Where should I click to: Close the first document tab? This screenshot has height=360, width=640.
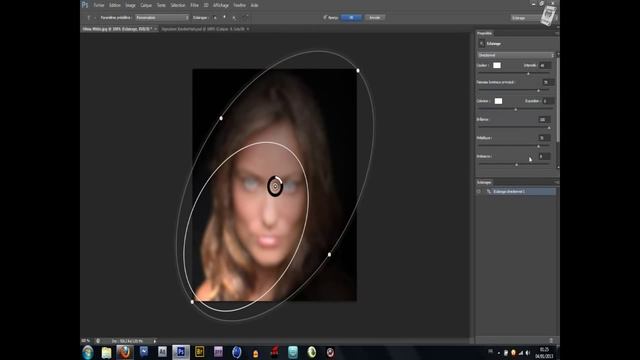[156, 29]
